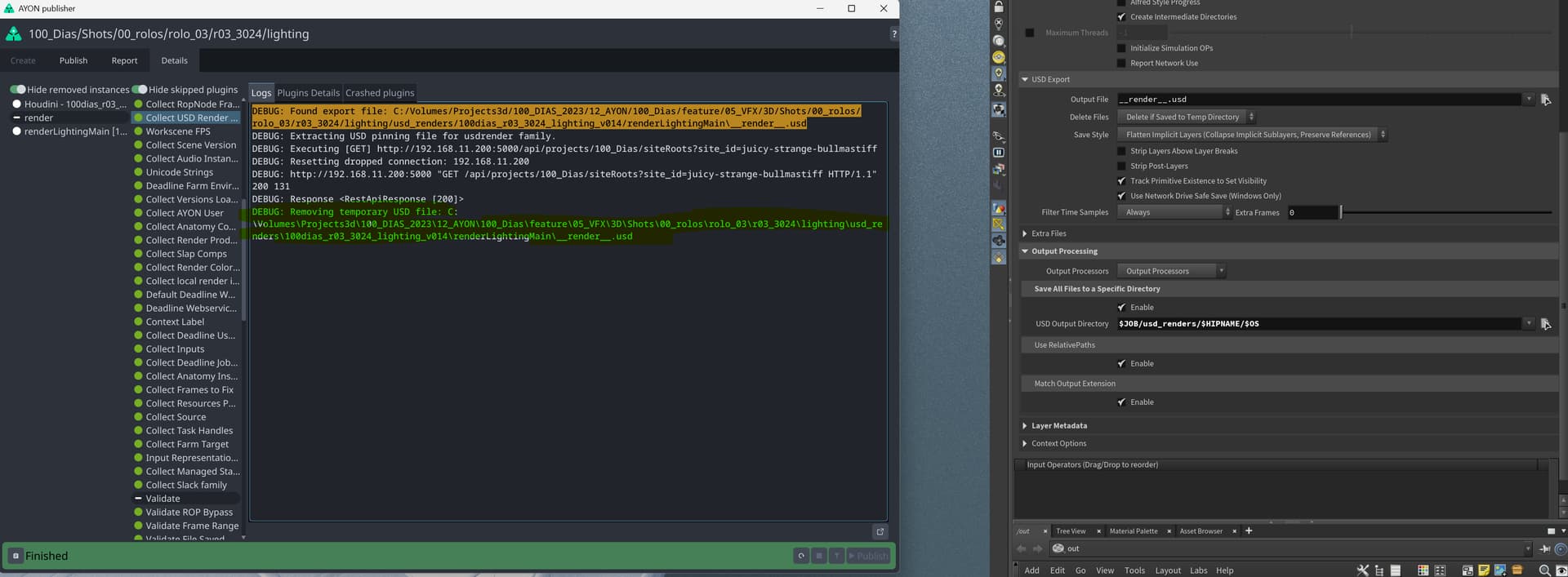Switch to the Report tab

pos(124,60)
